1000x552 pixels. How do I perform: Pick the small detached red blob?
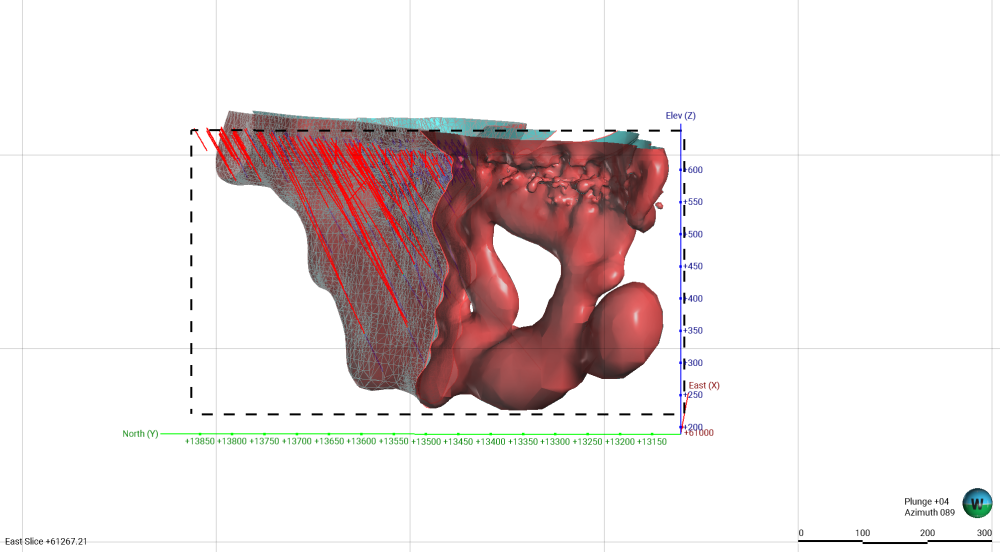point(659,205)
